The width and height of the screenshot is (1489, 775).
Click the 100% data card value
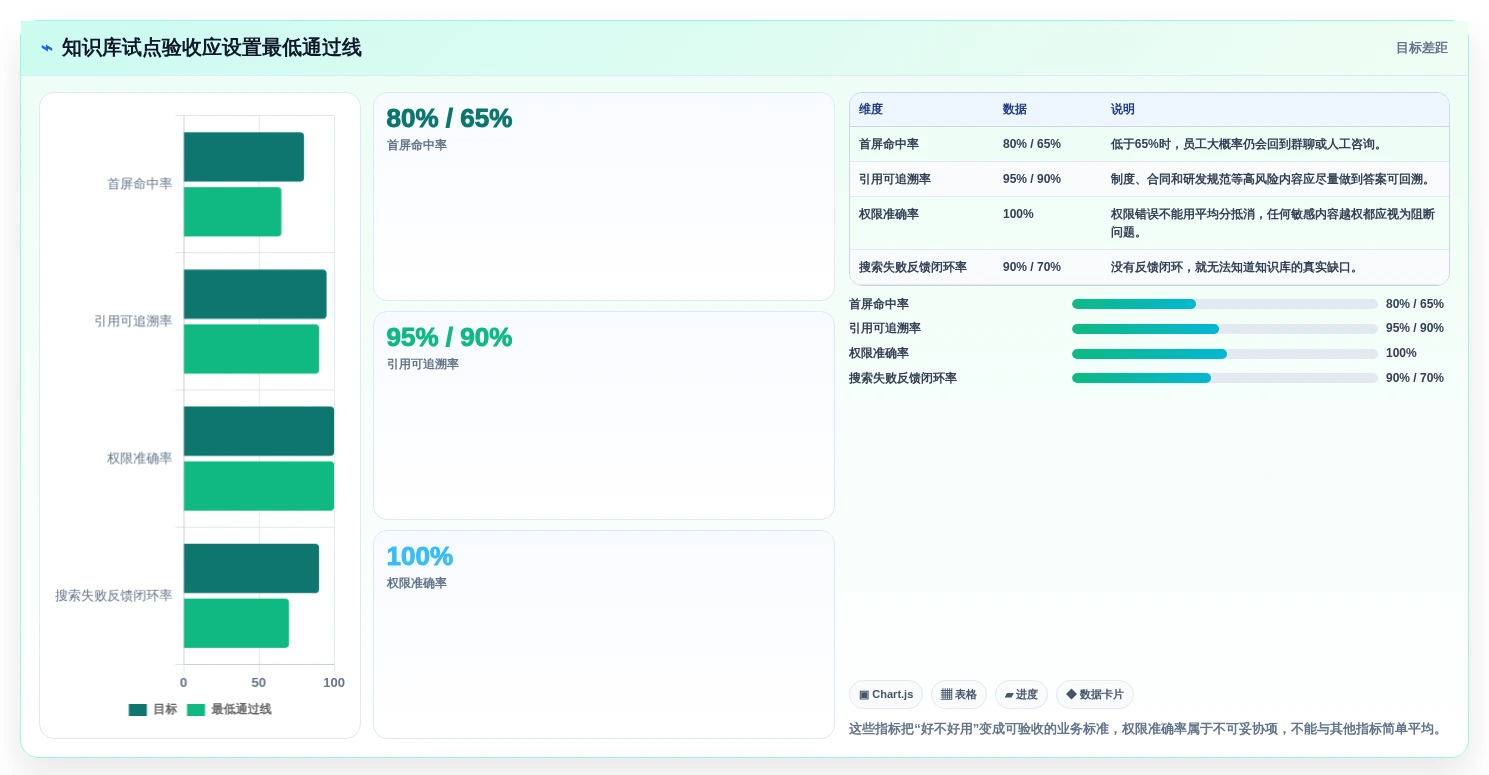pos(420,557)
